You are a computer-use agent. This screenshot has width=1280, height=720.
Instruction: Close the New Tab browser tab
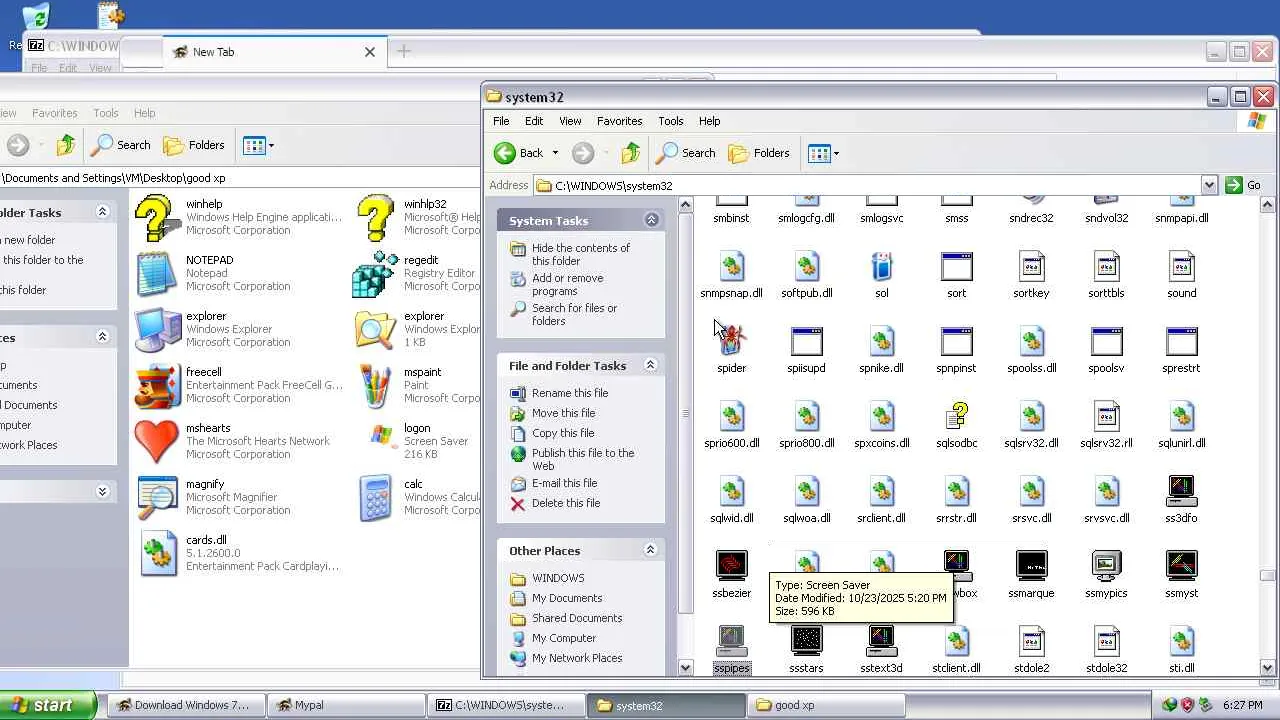tap(370, 52)
